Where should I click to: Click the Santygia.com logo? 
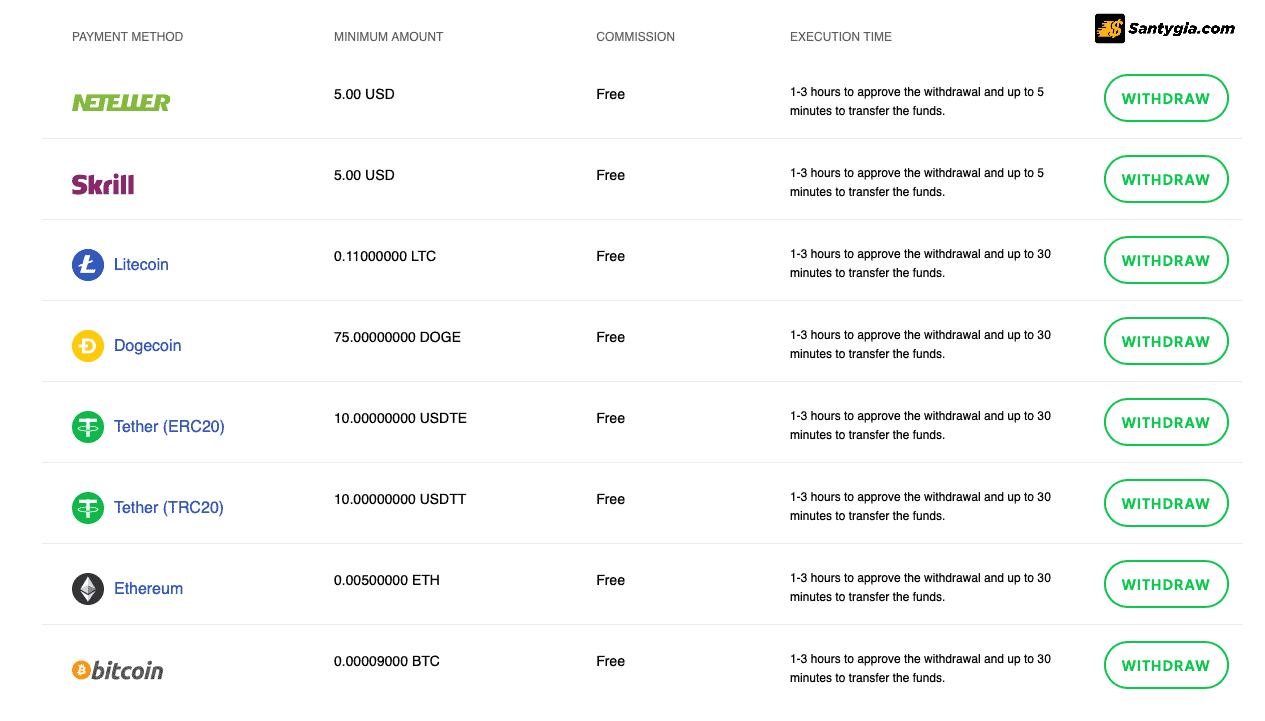(x=1165, y=28)
